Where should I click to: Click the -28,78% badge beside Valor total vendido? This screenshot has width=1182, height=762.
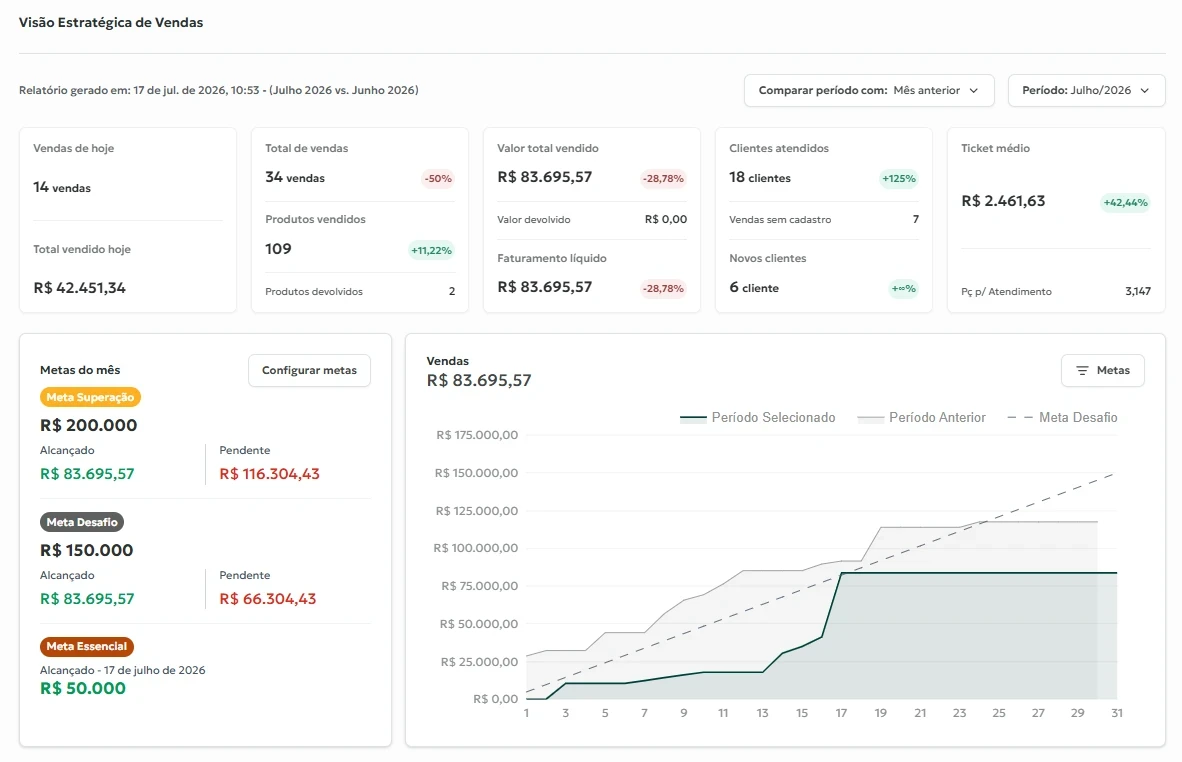click(x=663, y=179)
